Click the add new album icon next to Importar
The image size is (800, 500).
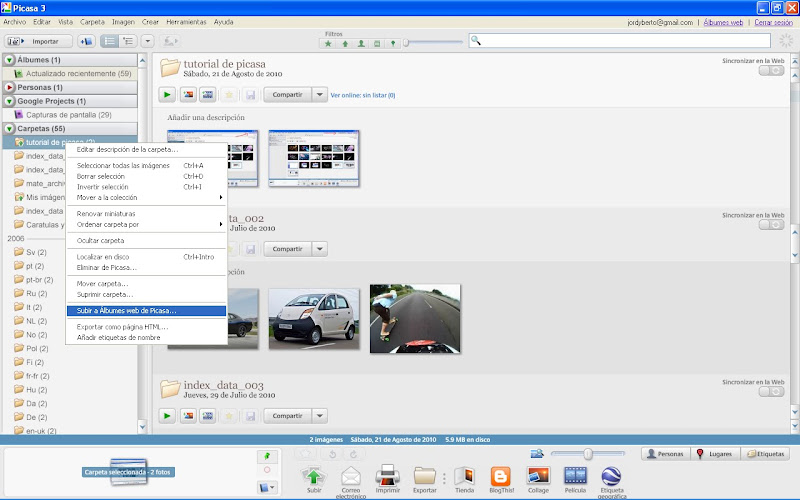[86, 41]
